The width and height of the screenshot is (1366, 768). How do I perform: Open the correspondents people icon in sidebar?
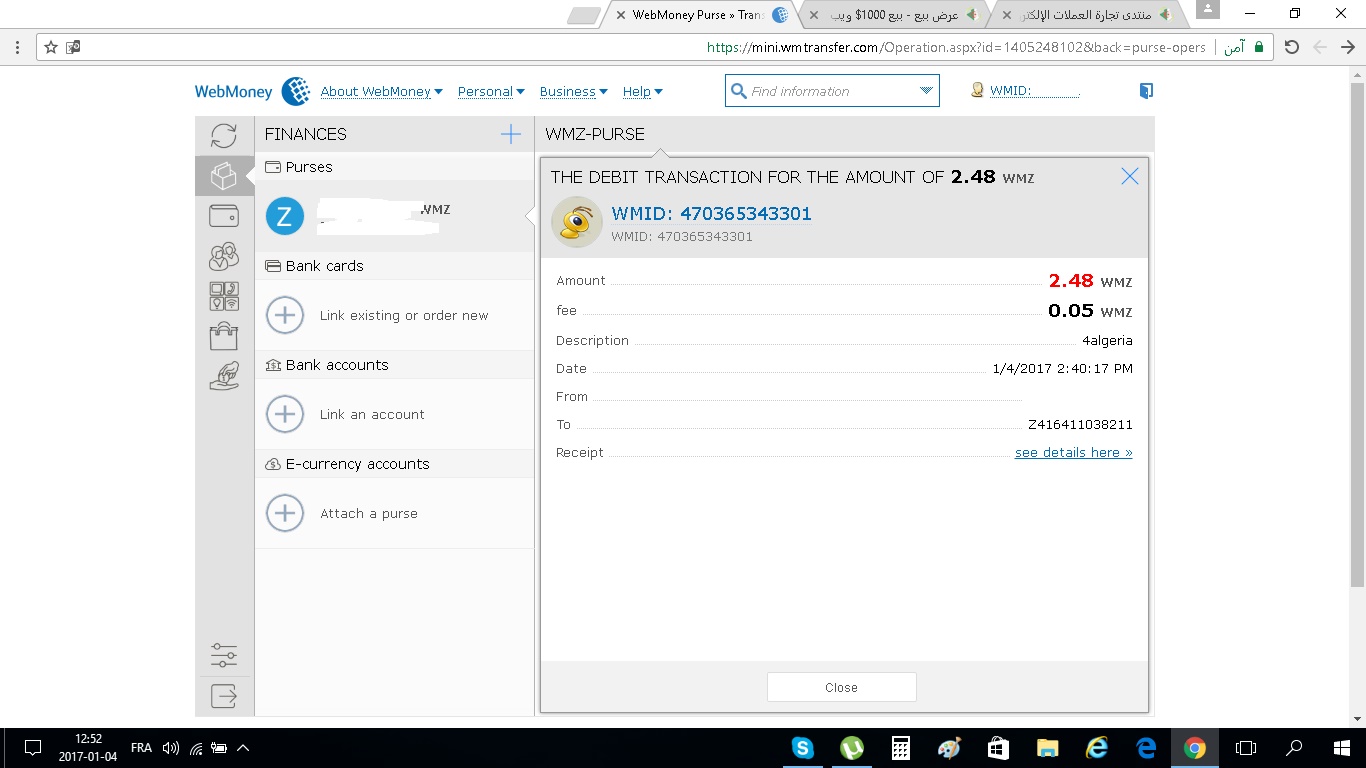click(224, 256)
